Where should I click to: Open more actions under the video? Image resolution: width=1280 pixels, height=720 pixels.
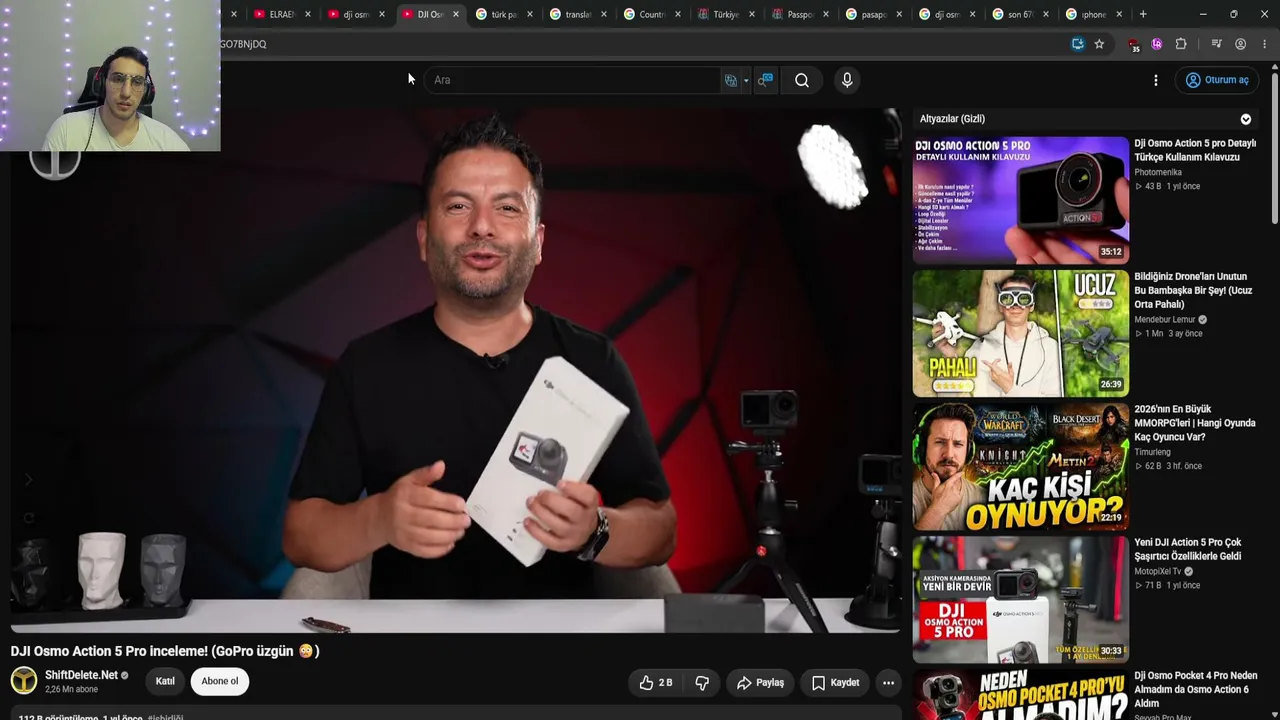click(x=888, y=683)
